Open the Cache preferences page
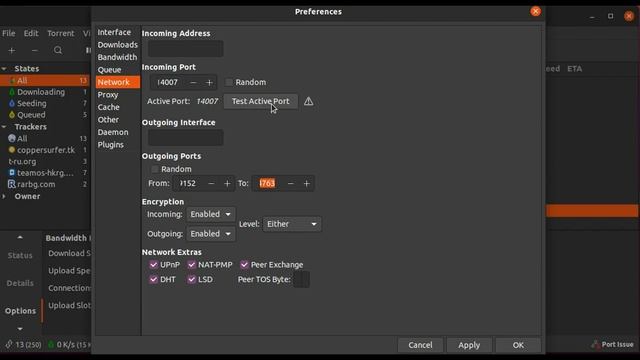This screenshot has height=360, width=640. click(x=108, y=107)
